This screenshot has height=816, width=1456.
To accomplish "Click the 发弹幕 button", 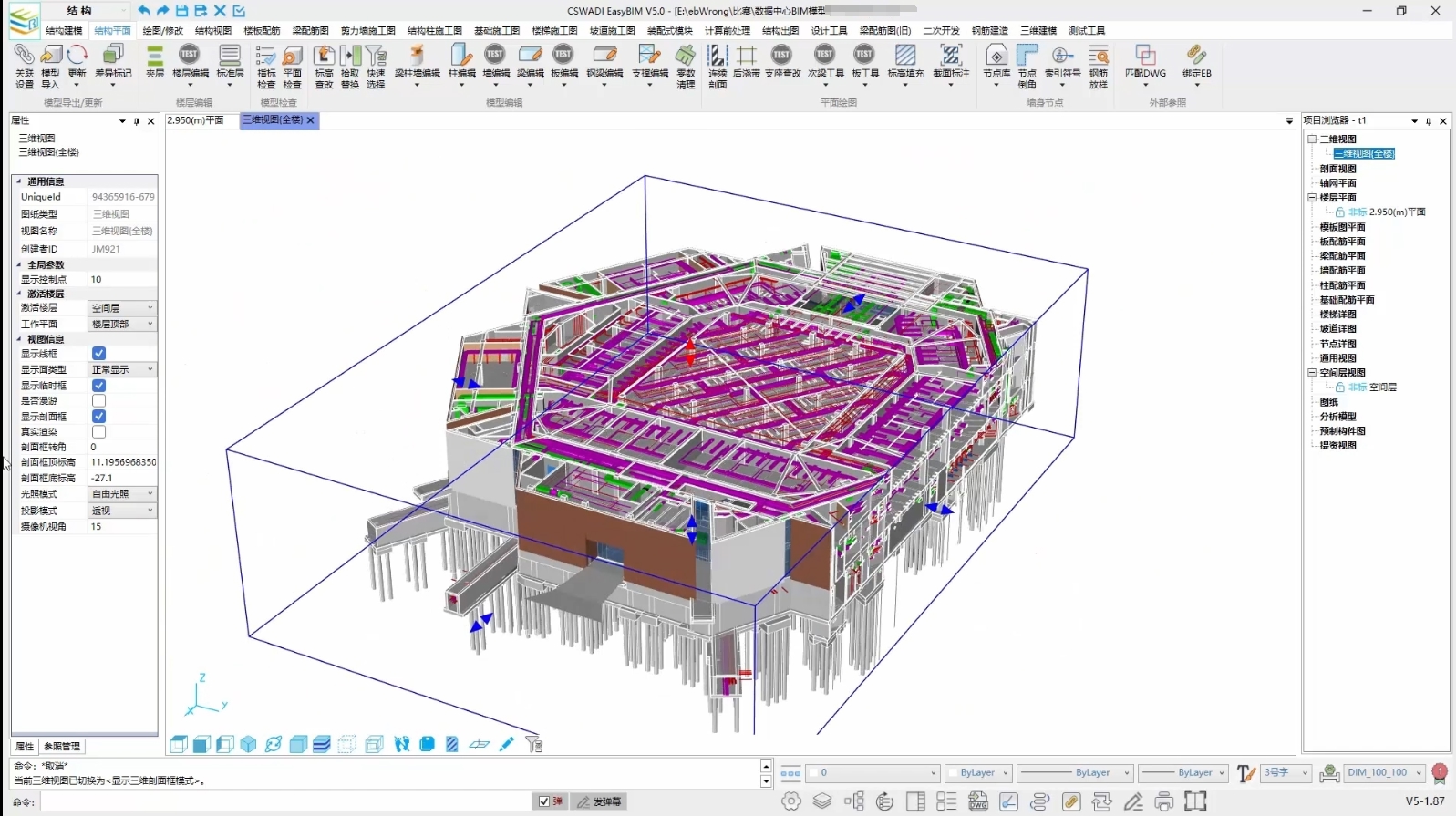I will click(x=599, y=801).
